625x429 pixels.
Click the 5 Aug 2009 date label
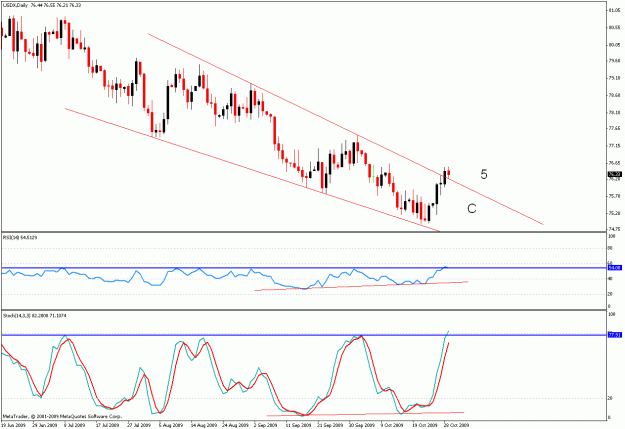pos(171,425)
